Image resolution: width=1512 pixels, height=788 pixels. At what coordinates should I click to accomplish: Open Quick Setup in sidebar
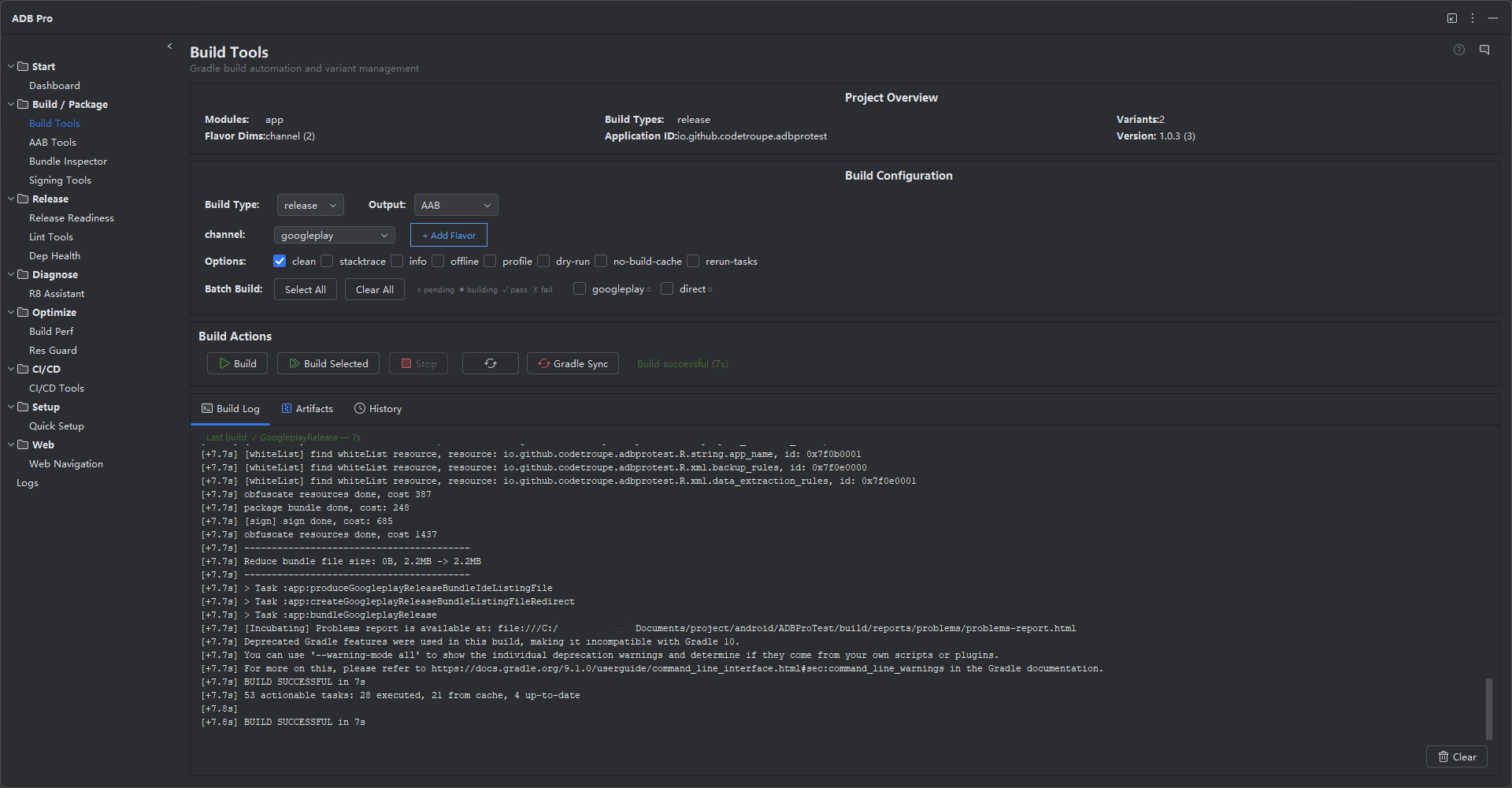point(57,426)
